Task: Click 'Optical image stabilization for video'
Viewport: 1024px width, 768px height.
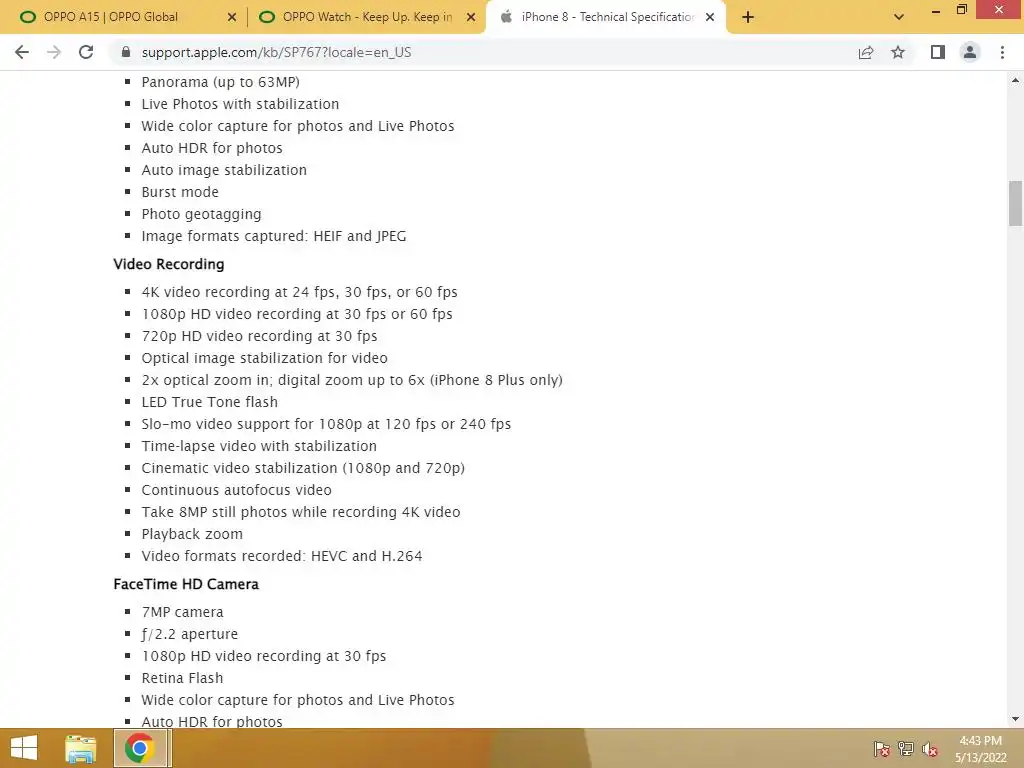Action: click(x=264, y=358)
